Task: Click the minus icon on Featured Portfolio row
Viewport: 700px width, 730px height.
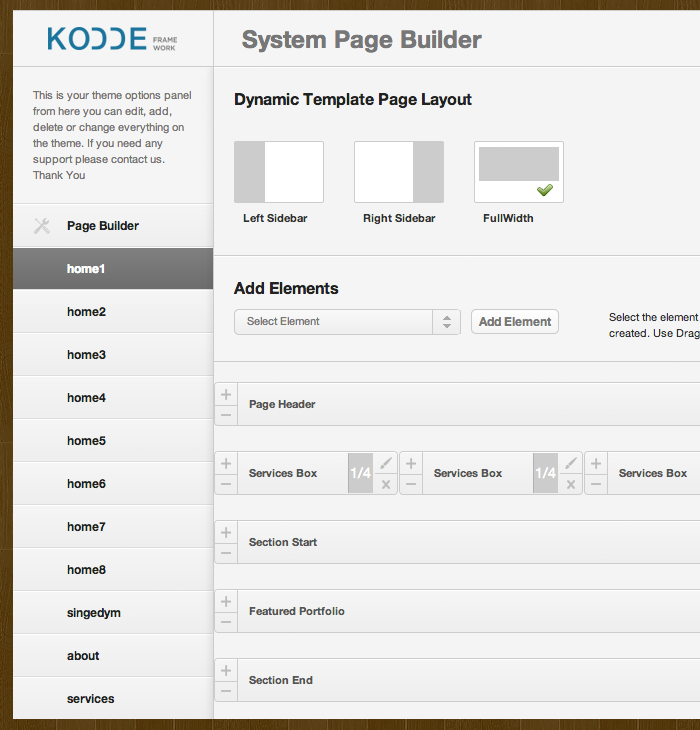Action: 226,622
